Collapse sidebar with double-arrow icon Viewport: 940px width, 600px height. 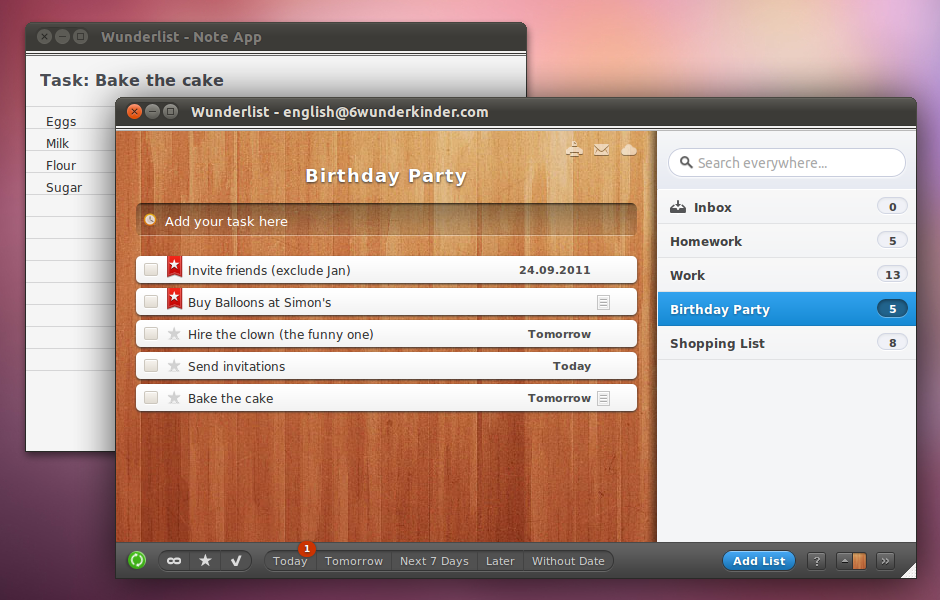coord(885,561)
